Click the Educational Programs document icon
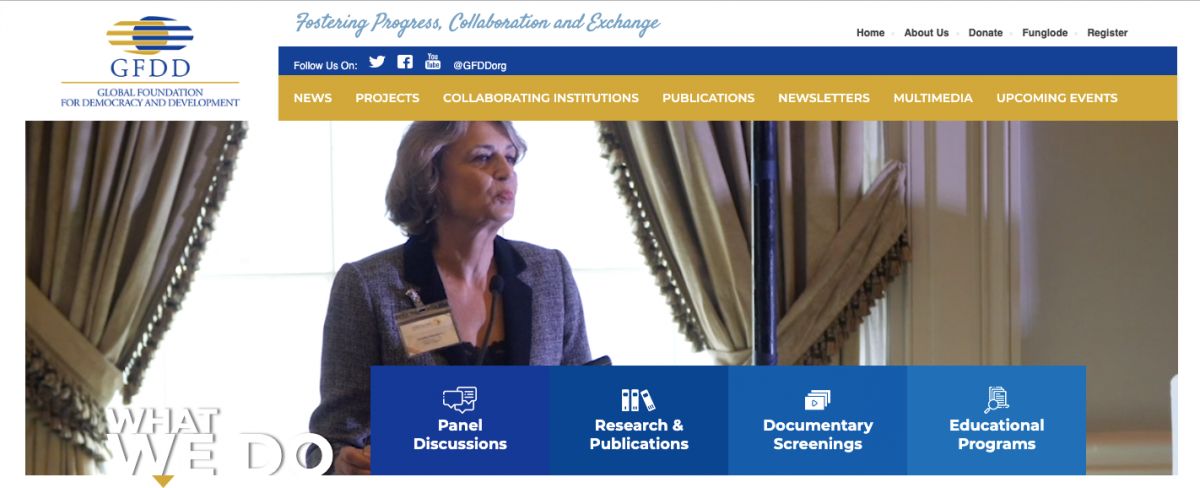 point(997,399)
